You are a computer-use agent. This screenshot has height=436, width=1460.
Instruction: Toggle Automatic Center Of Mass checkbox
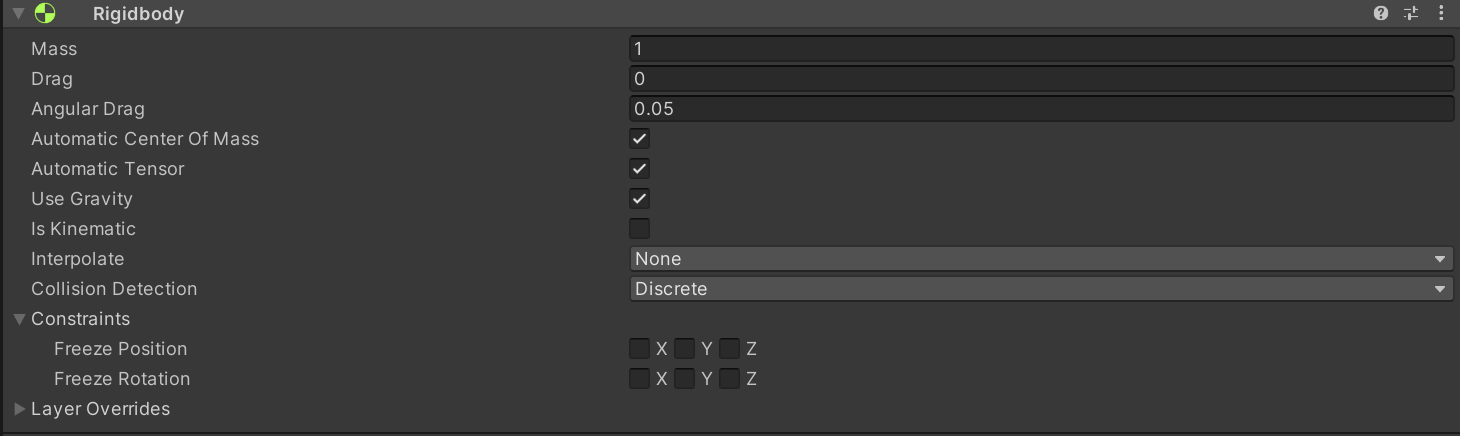point(639,138)
